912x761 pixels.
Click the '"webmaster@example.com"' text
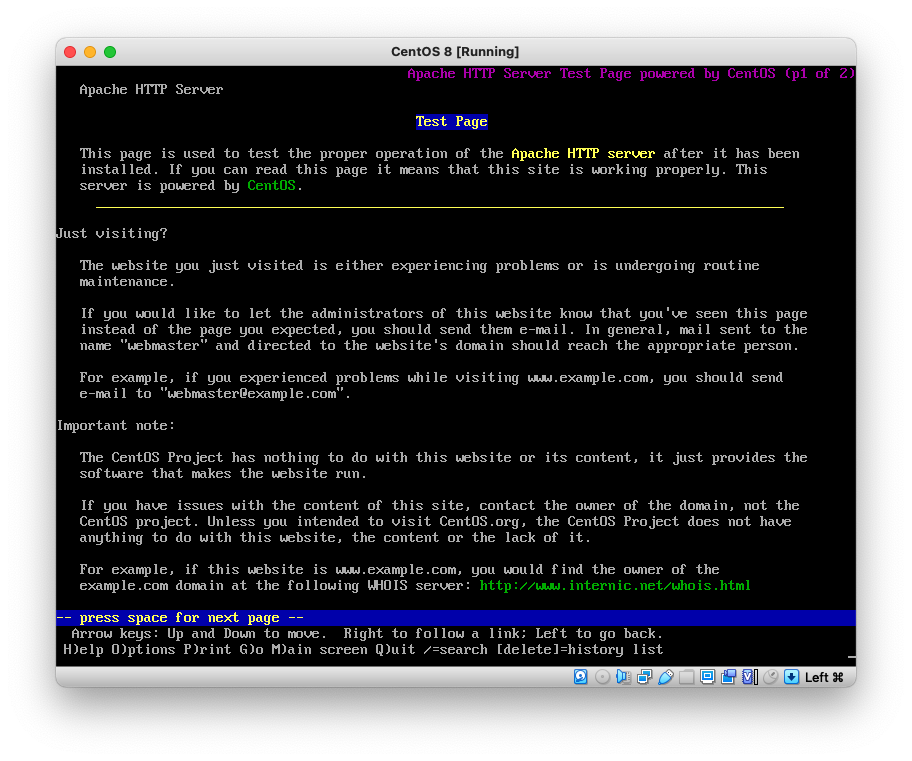(x=251, y=393)
